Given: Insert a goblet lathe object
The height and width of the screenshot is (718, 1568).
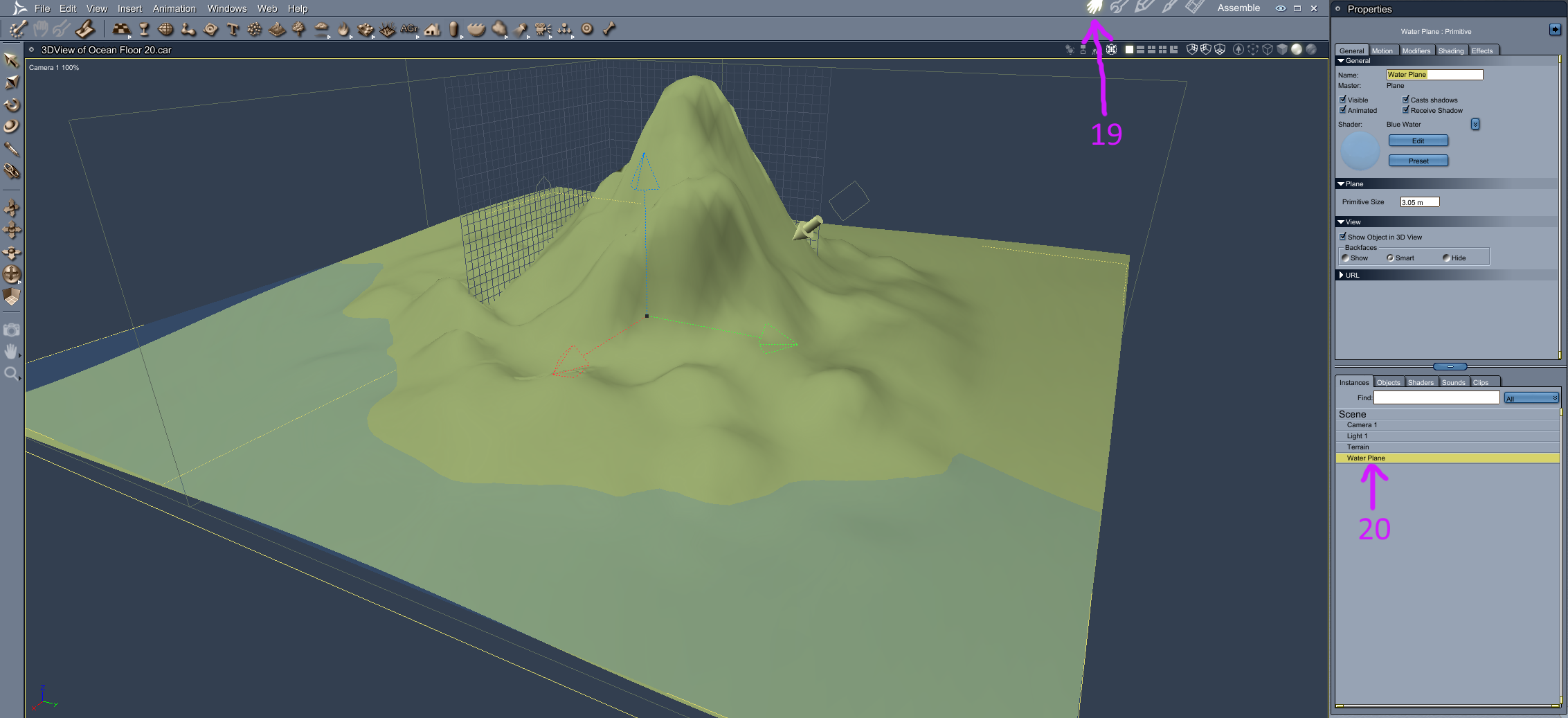Looking at the screenshot, I should pyautogui.click(x=144, y=29).
